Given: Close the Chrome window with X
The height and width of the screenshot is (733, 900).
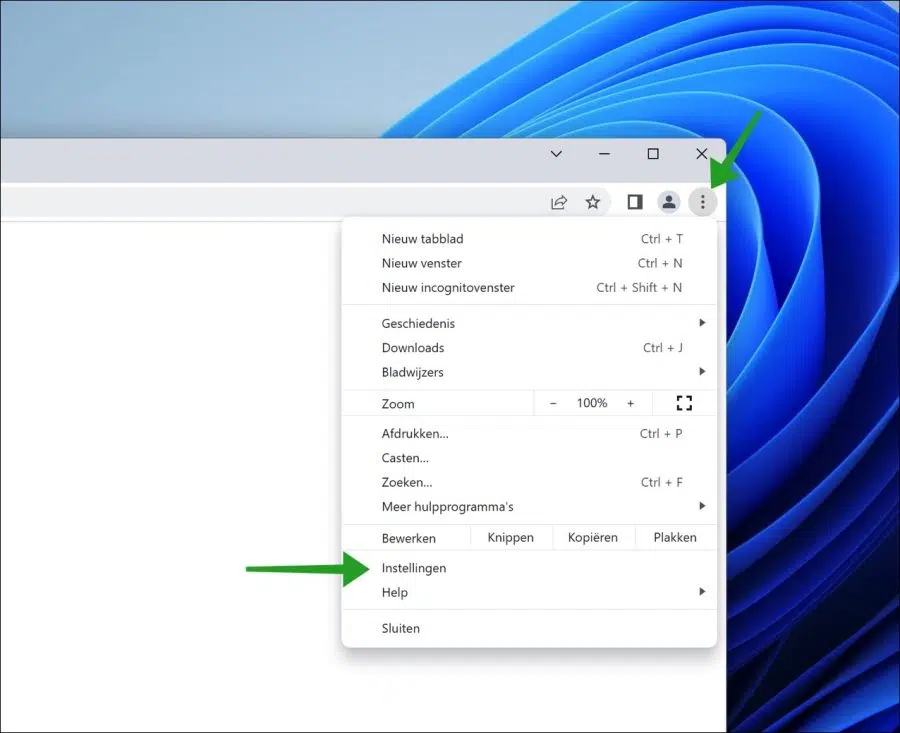Looking at the screenshot, I should 701,154.
